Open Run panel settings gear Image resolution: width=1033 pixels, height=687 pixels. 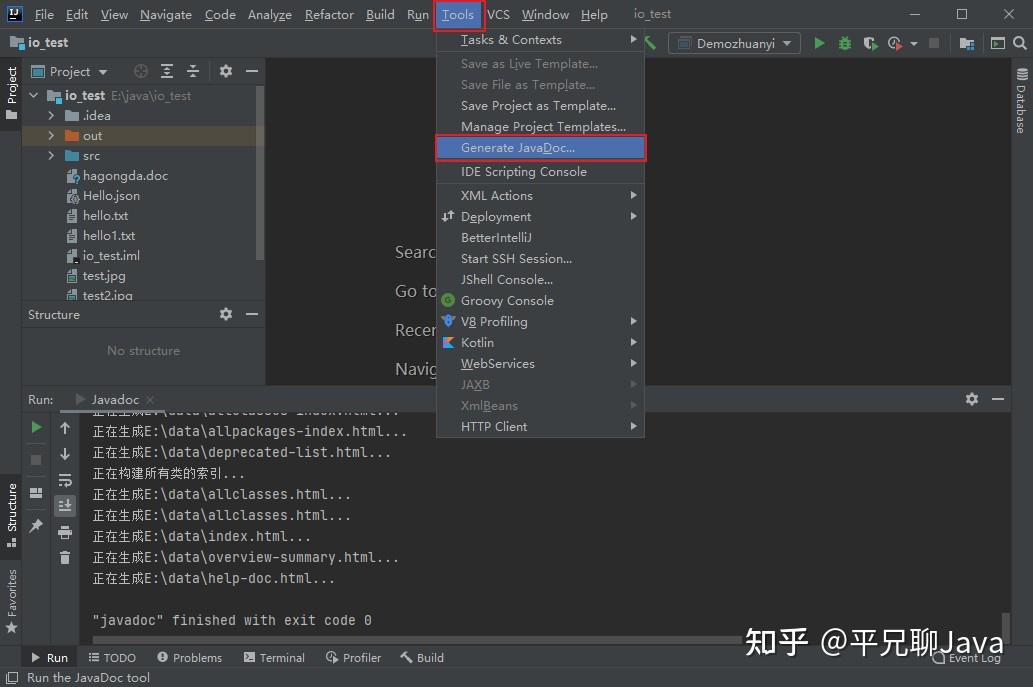[972, 399]
